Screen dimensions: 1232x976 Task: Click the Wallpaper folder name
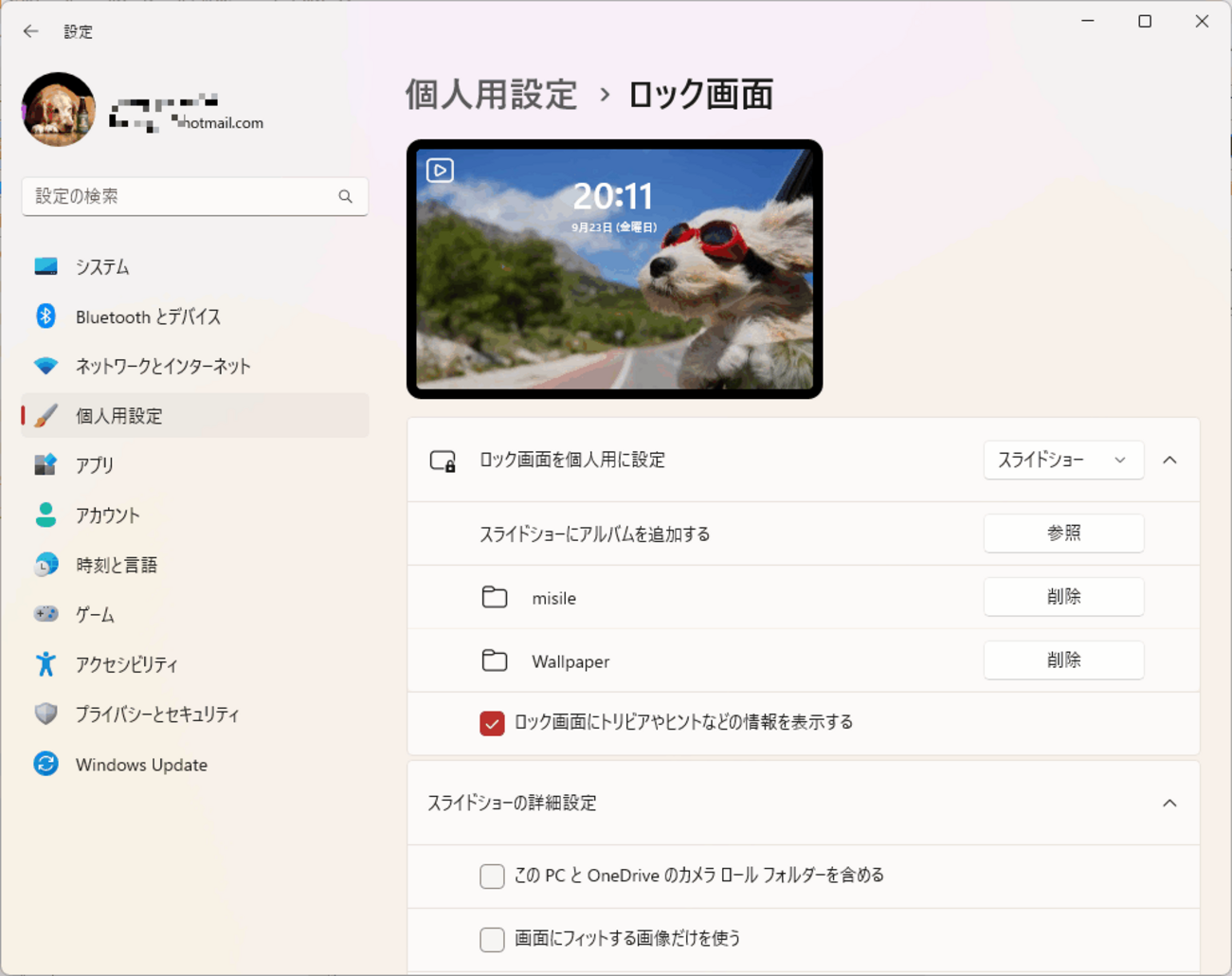pyautogui.click(x=571, y=661)
